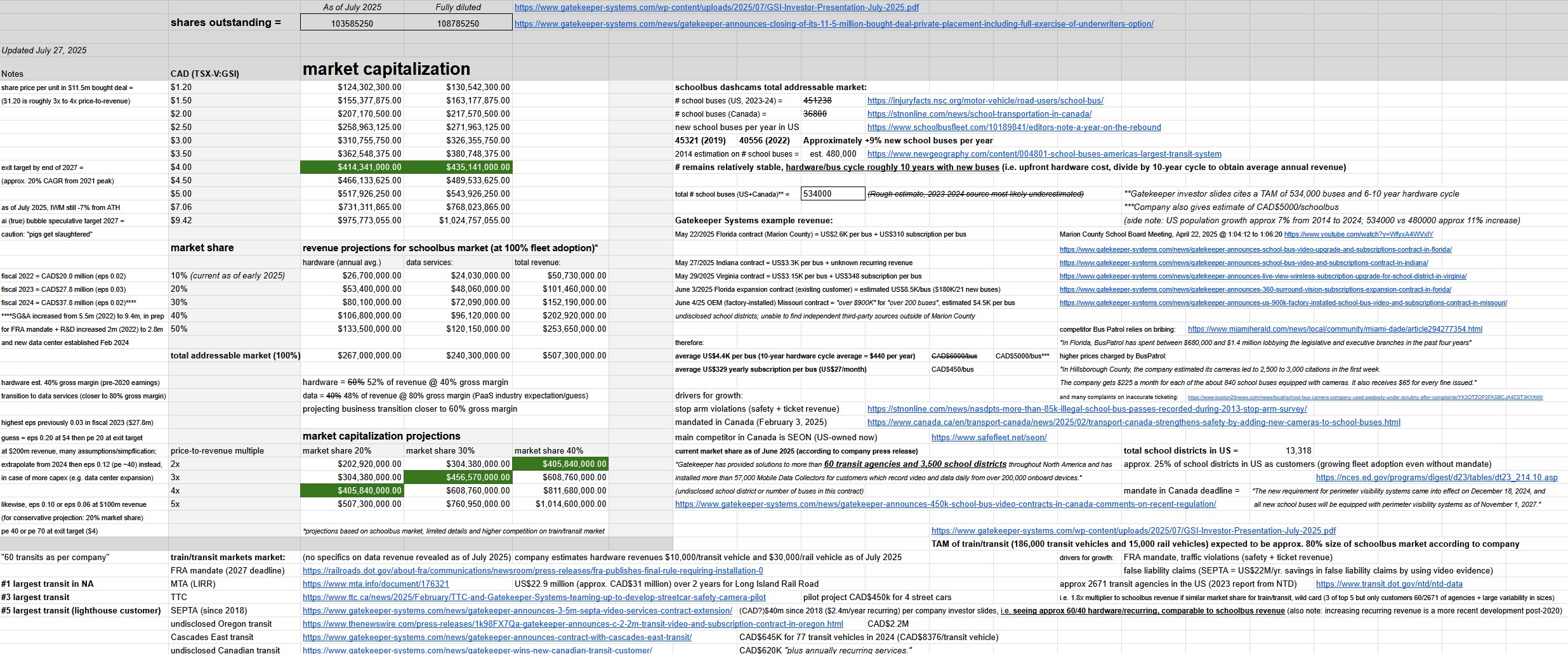Click the green $456,570,000.00 projection cell
The image size is (1568, 654).
tap(458, 478)
